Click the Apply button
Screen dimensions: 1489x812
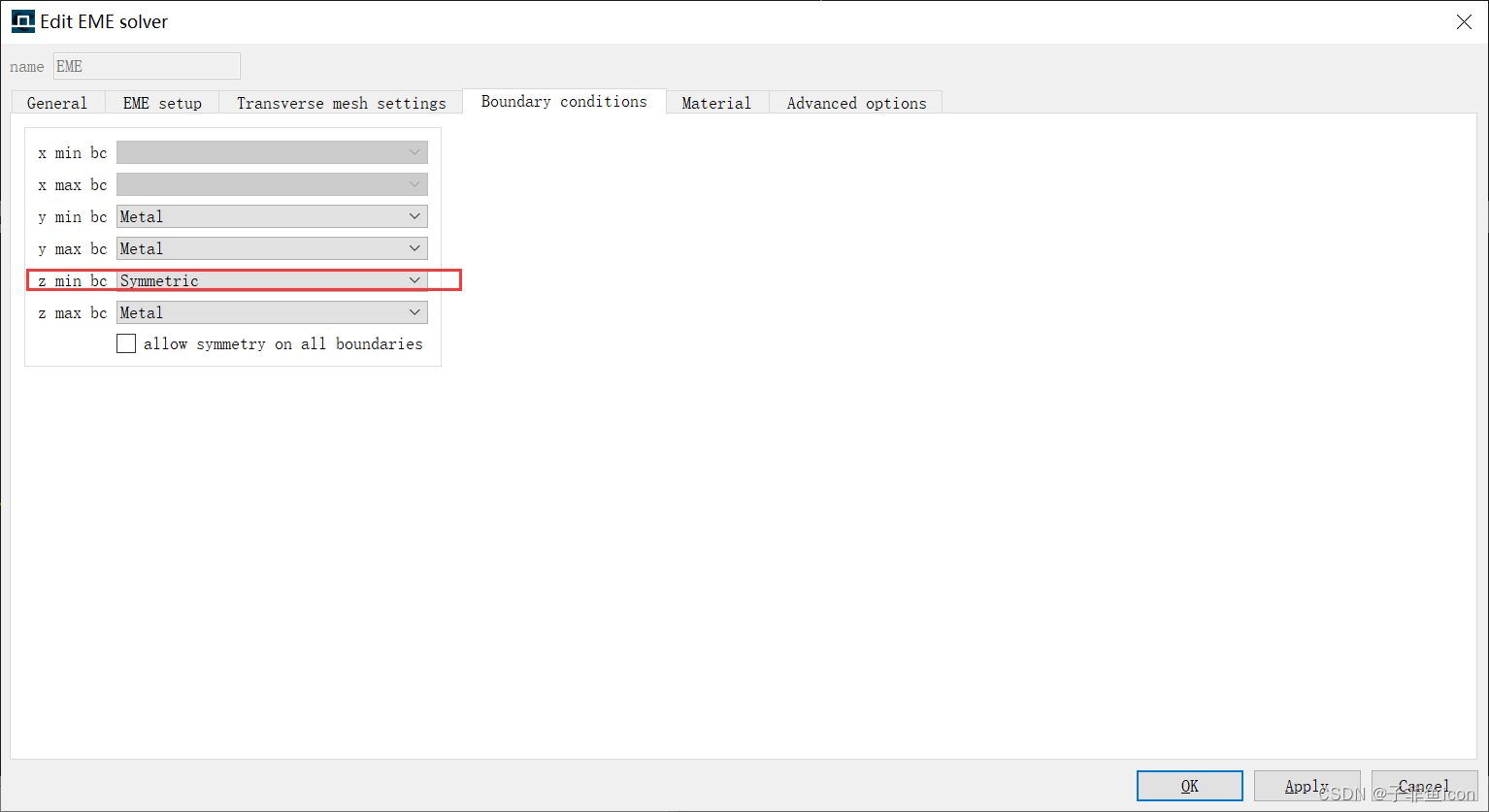pos(1307,786)
